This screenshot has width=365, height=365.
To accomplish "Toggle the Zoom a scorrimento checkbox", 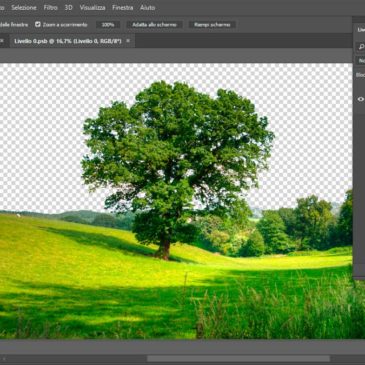I will tap(38, 24).
